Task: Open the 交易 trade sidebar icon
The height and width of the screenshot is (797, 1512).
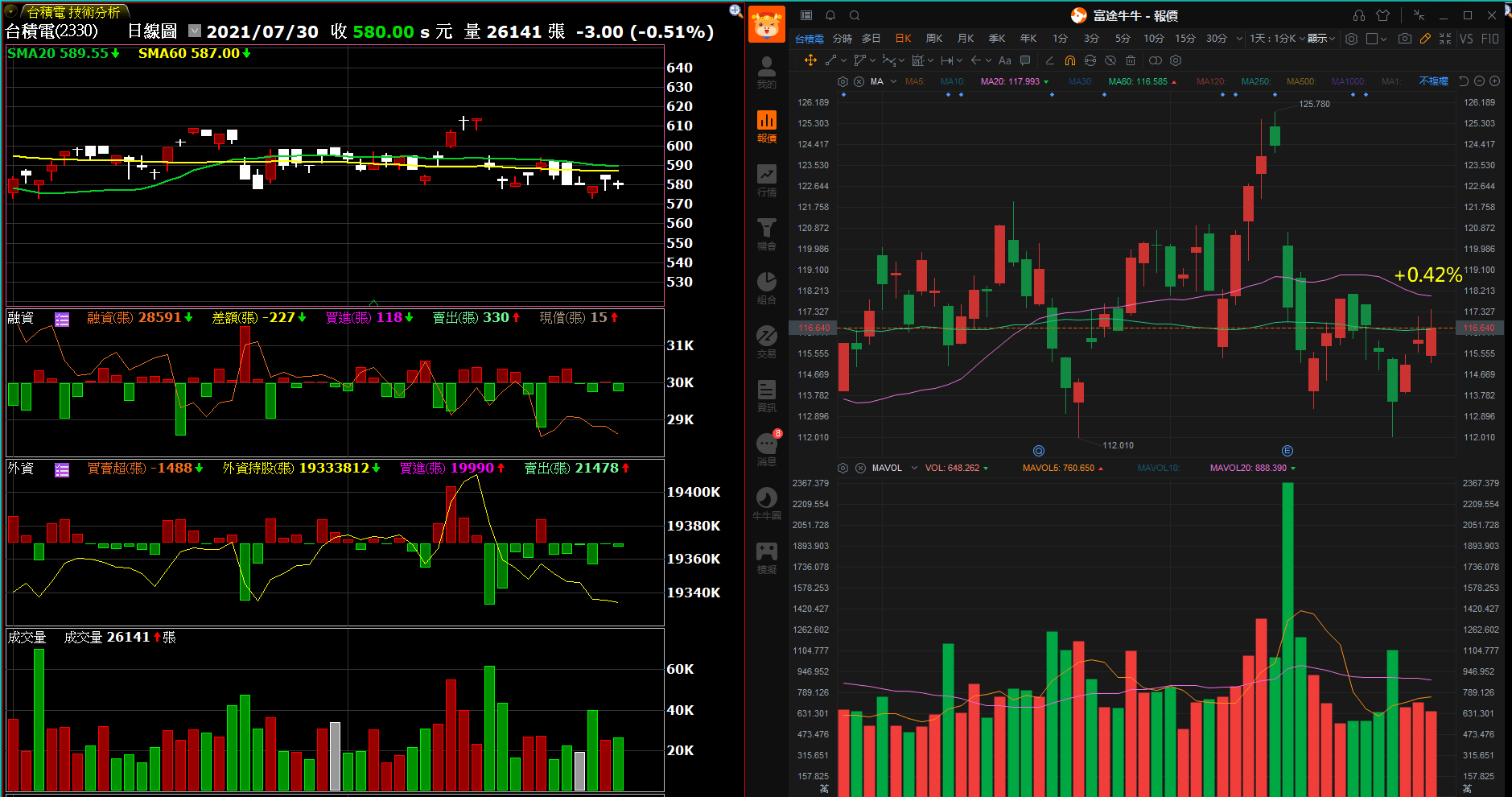Action: point(767,342)
